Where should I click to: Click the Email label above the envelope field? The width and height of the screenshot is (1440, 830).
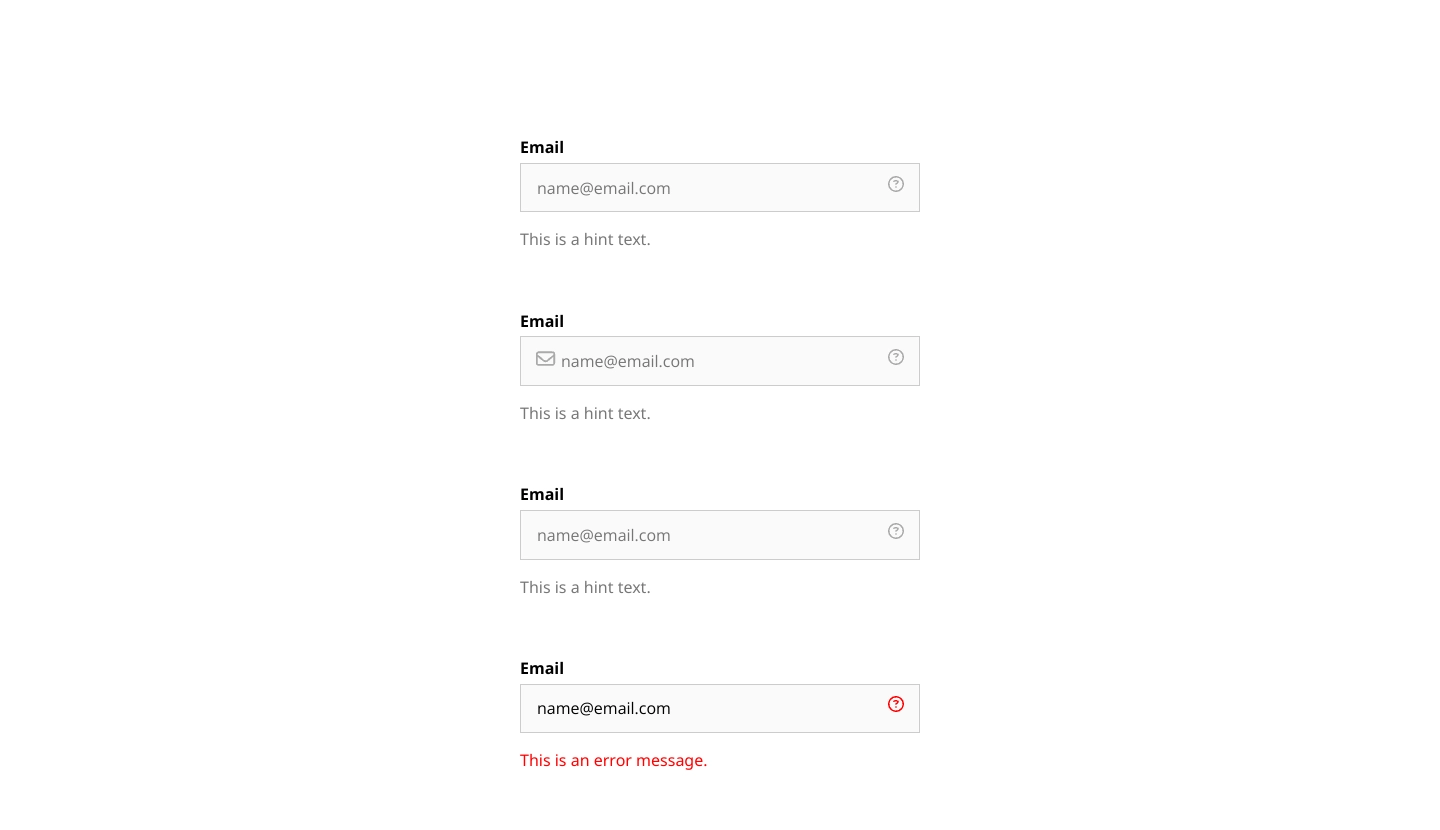[542, 321]
